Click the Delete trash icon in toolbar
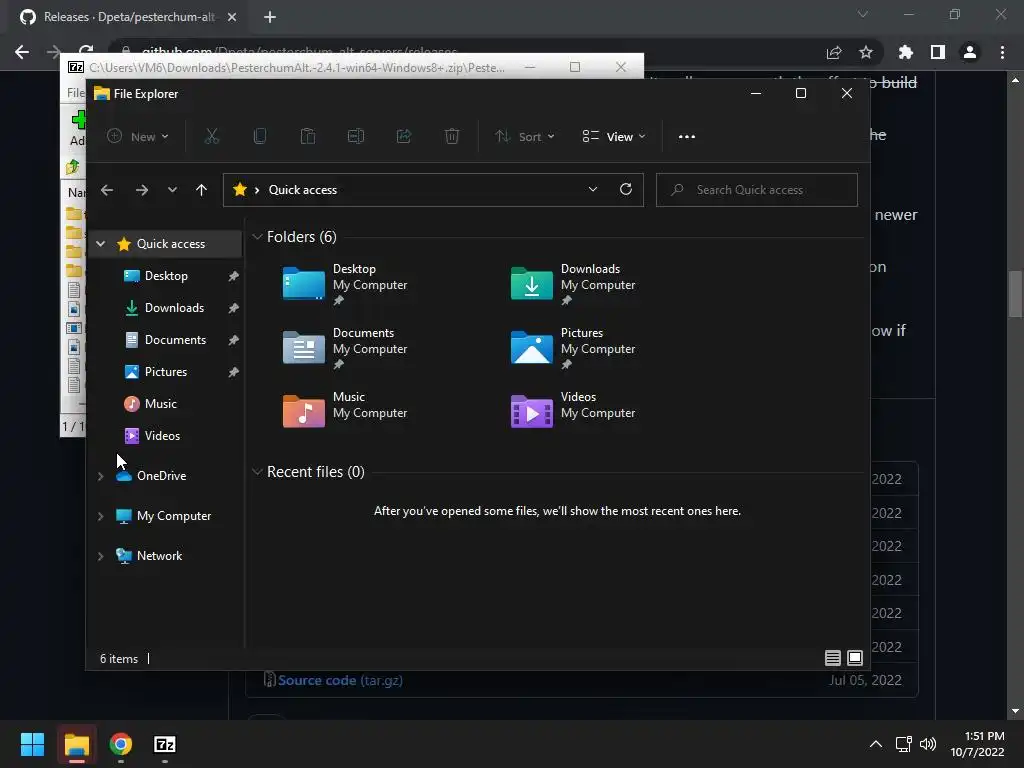This screenshot has height=768, width=1024. coord(452,136)
